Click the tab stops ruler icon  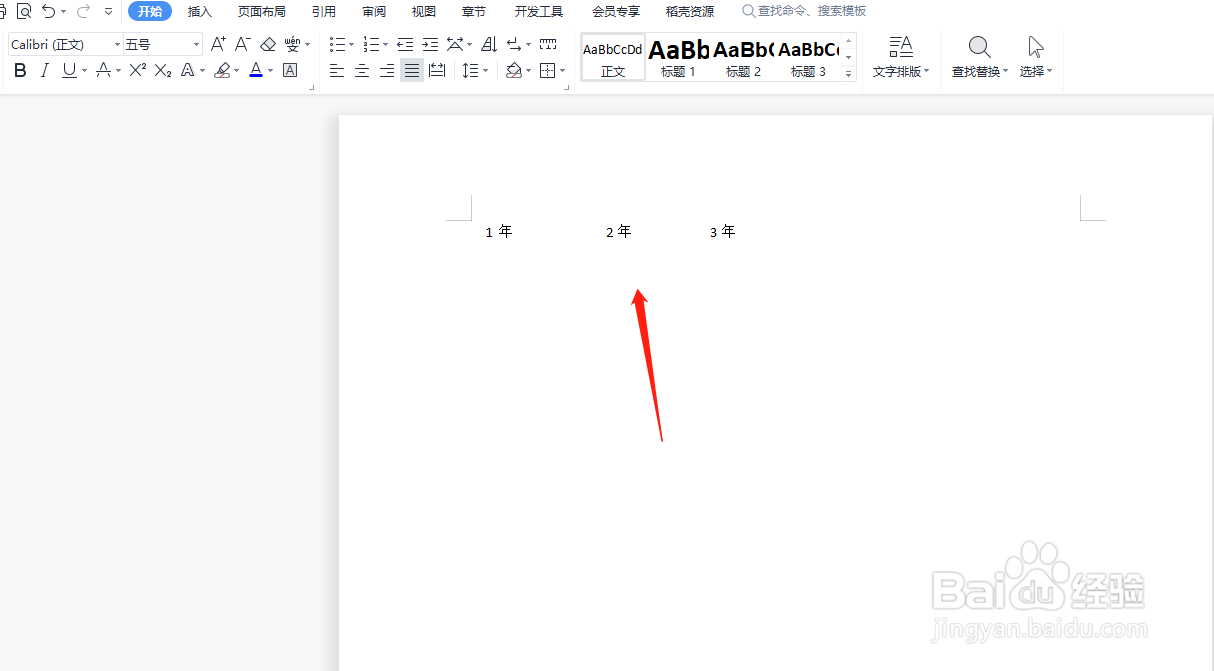point(548,44)
